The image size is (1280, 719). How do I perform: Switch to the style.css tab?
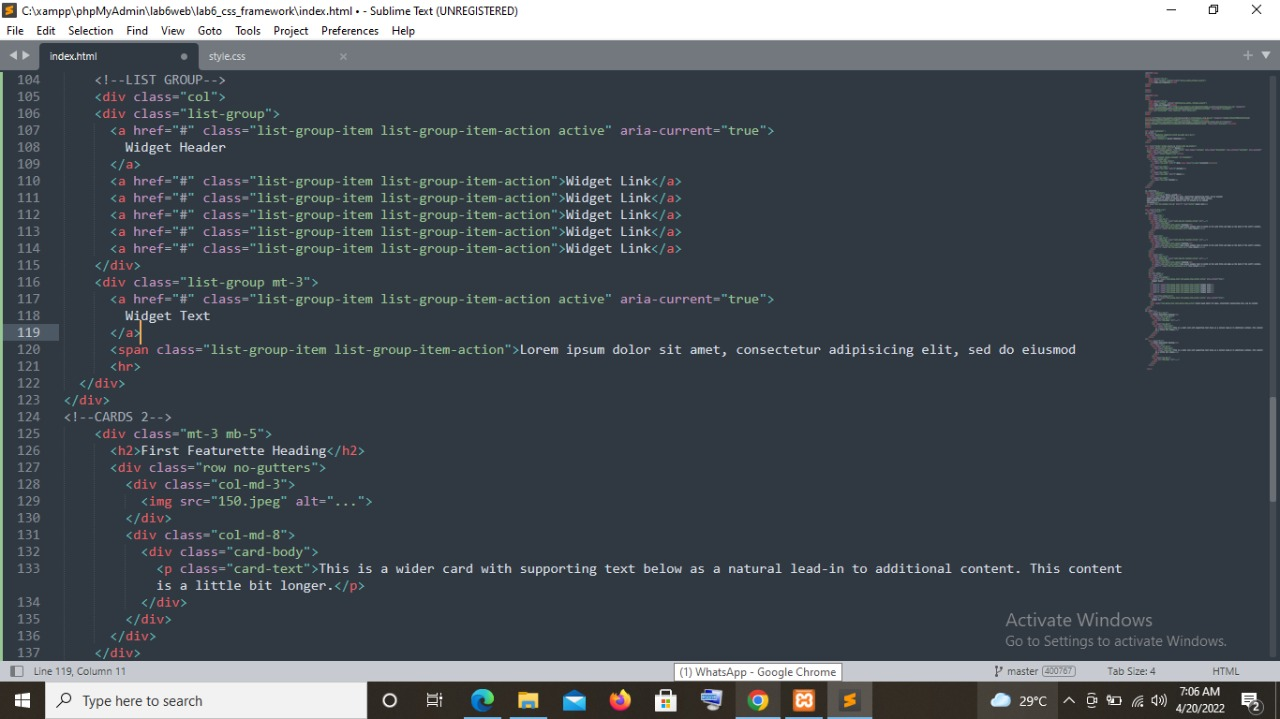(226, 56)
